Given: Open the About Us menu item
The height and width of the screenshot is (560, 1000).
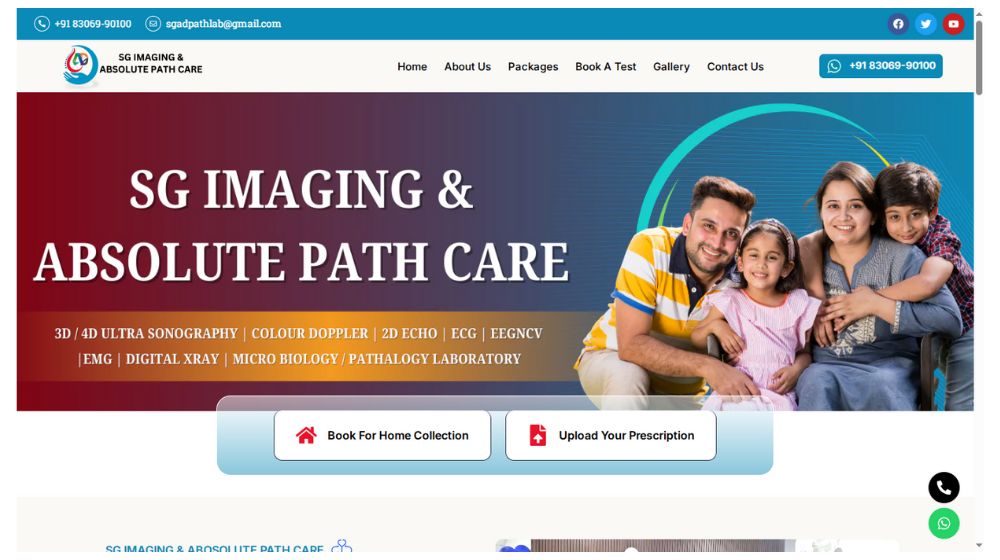Looking at the screenshot, I should tap(467, 66).
